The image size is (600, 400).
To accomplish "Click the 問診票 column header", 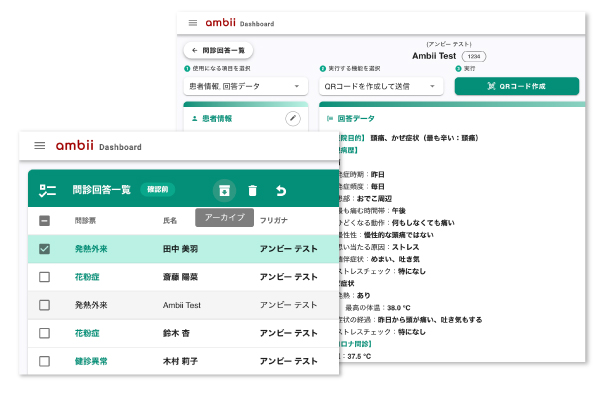I will pos(85,220).
